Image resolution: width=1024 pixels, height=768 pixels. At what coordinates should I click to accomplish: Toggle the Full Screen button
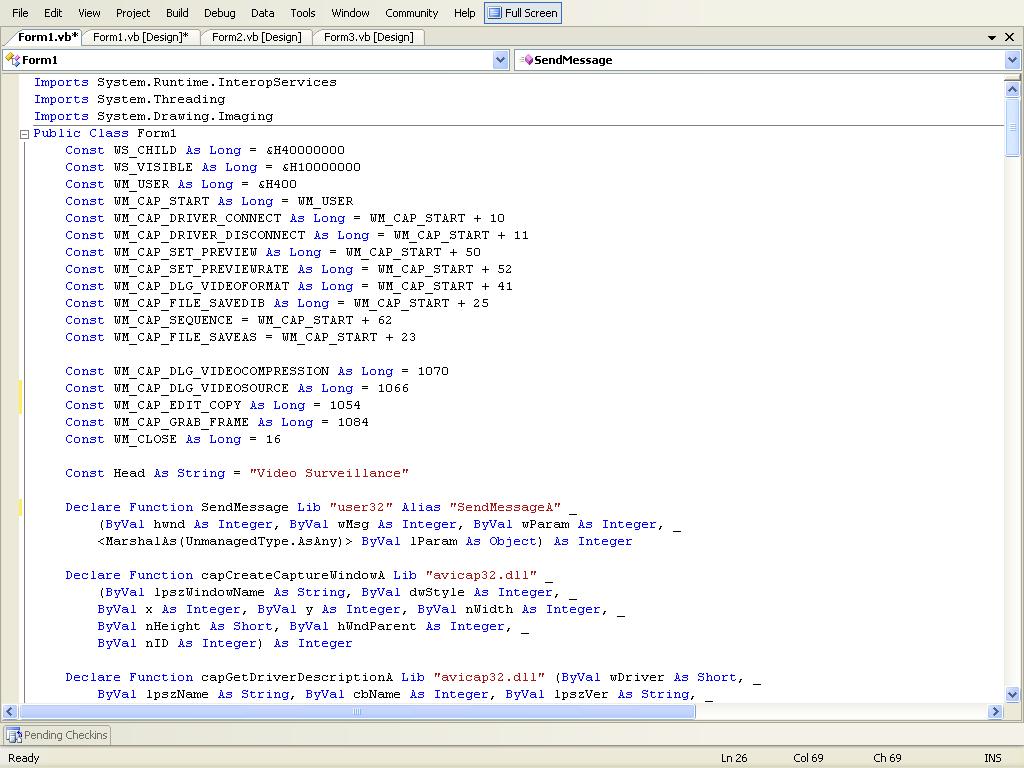[x=522, y=12]
